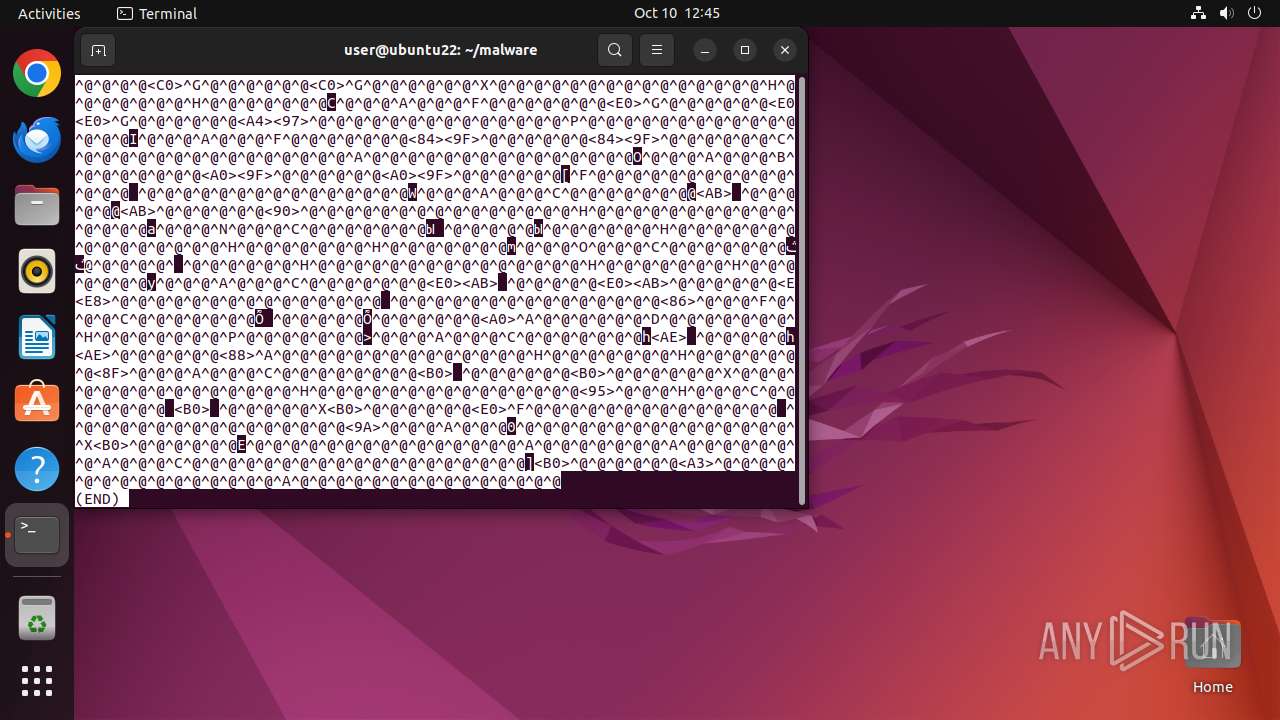Open Thunderbird Mail from the dock
The width and height of the screenshot is (1280, 720).
click(x=37, y=139)
